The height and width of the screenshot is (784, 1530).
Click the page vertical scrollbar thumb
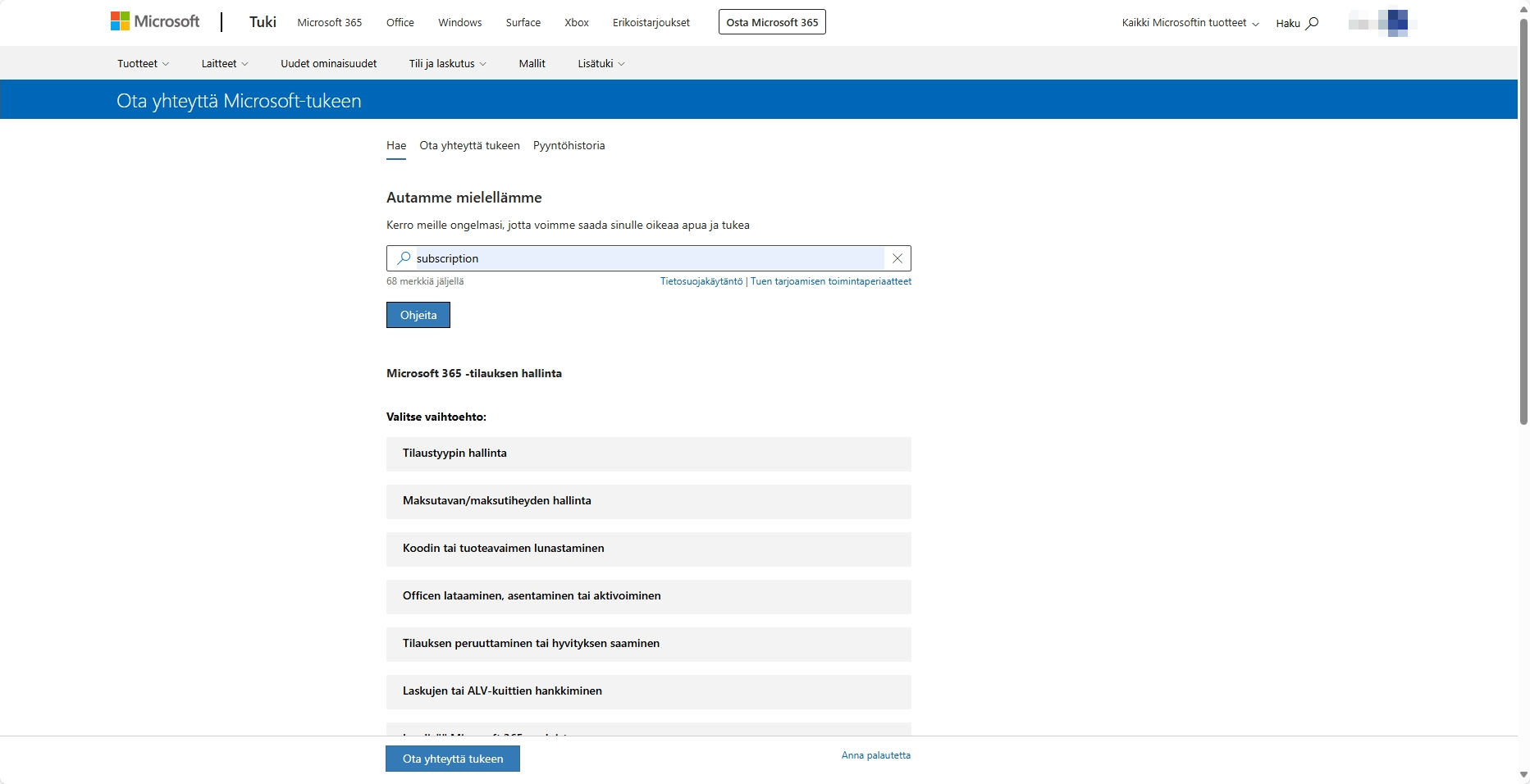pos(1523,221)
